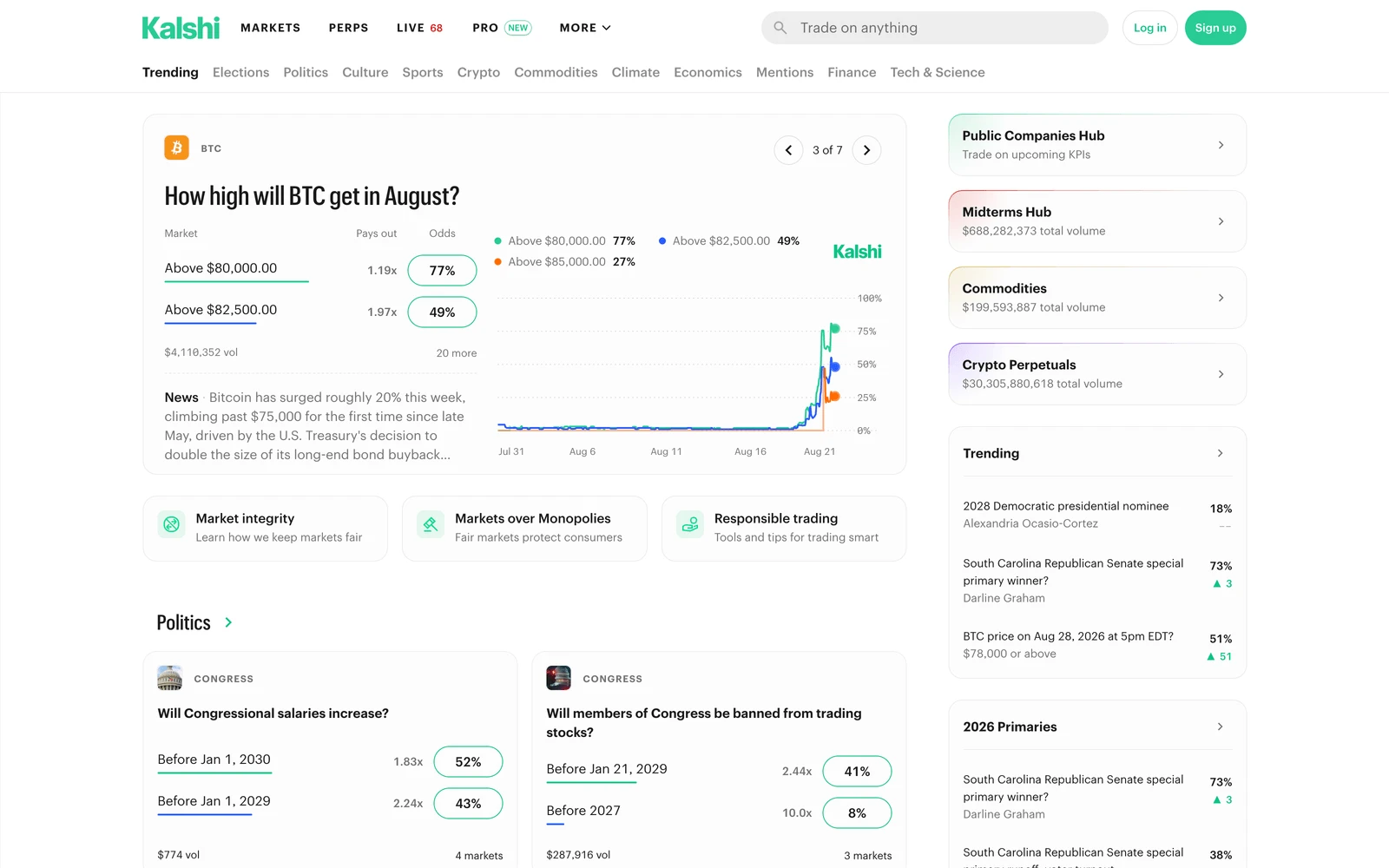Select the Crypto category tab
The image size is (1389, 868).
tap(478, 72)
